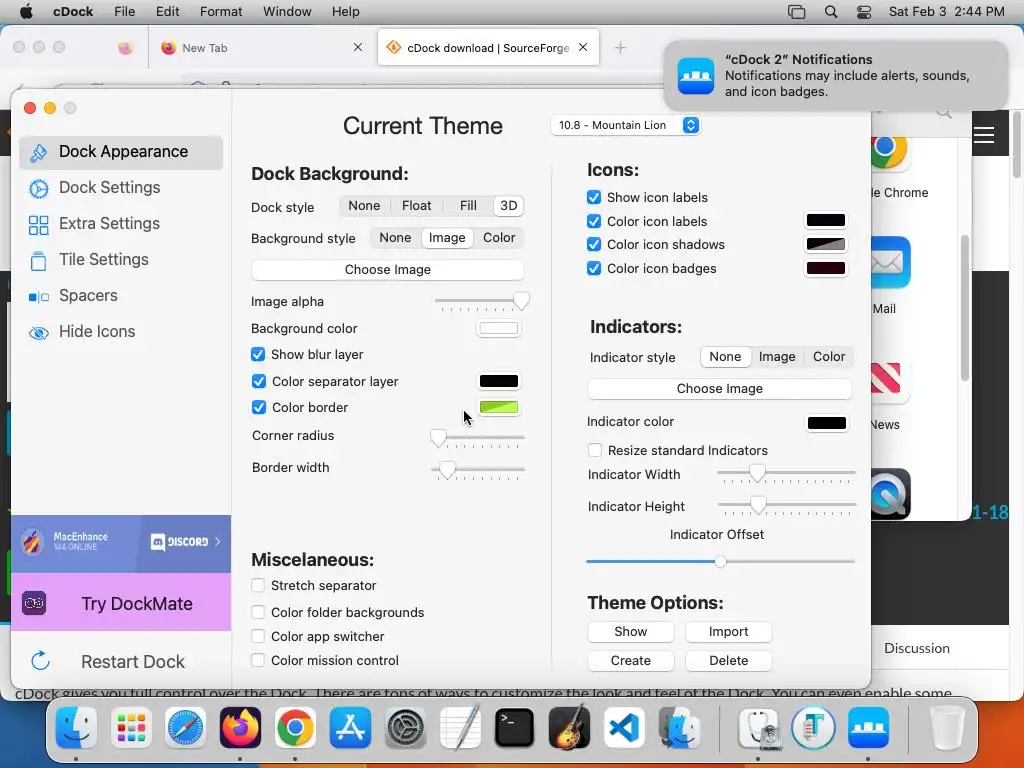
Task: Click the Restart Dock circular arrow icon
Action: tap(40, 661)
